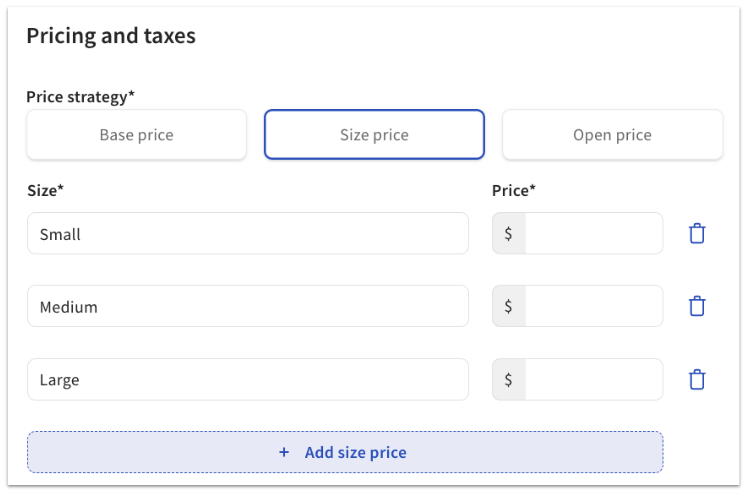Add another size price row
Viewport: 747px width, 492px height.
pos(345,452)
